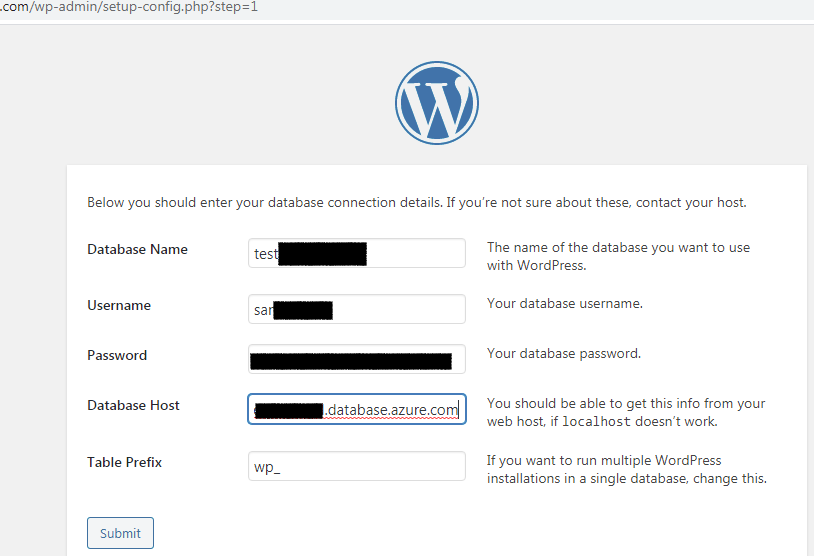Focus the Database Name input field
The height and width of the screenshot is (556, 814).
(x=357, y=253)
